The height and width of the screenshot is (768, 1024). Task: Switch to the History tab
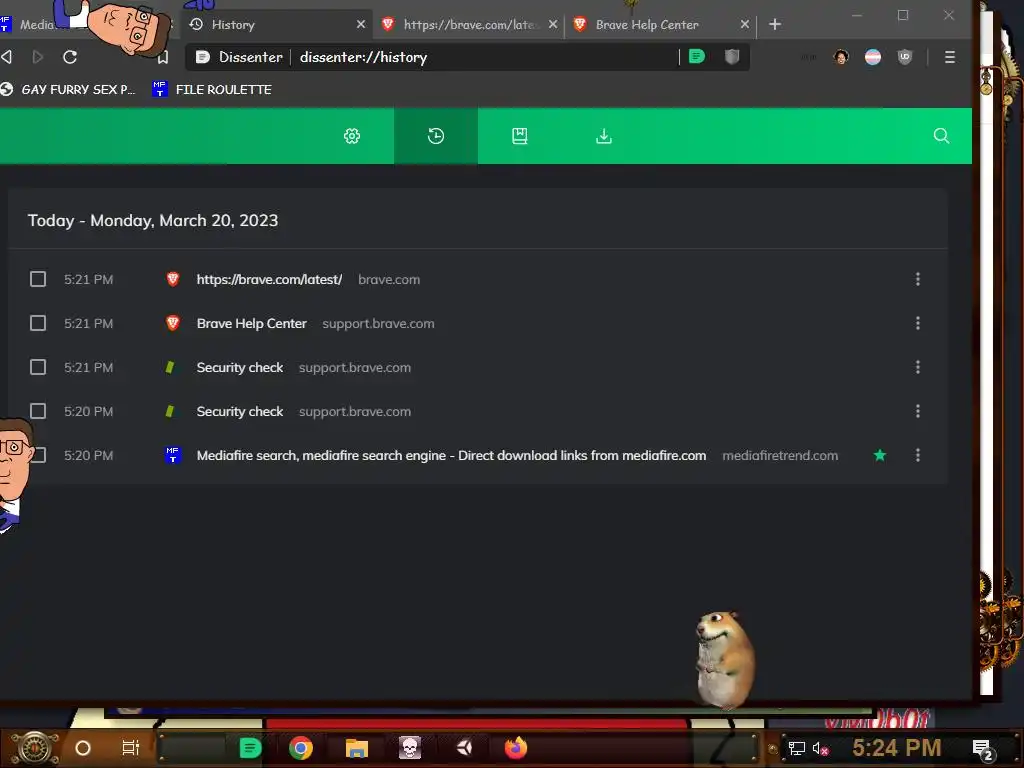click(x=274, y=25)
